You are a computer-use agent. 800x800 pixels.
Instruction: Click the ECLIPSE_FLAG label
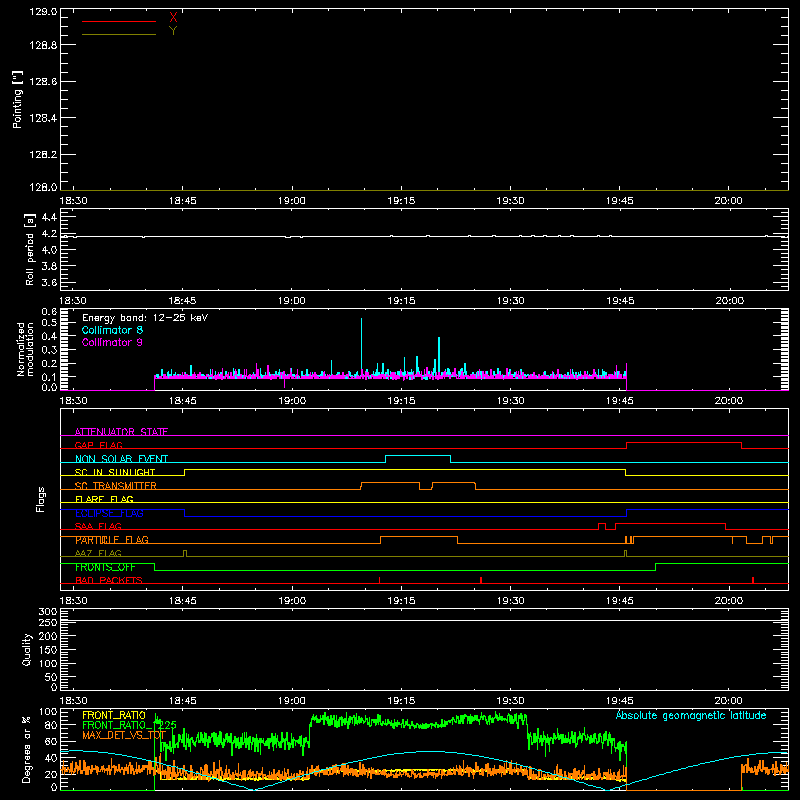click(x=109, y=513)
